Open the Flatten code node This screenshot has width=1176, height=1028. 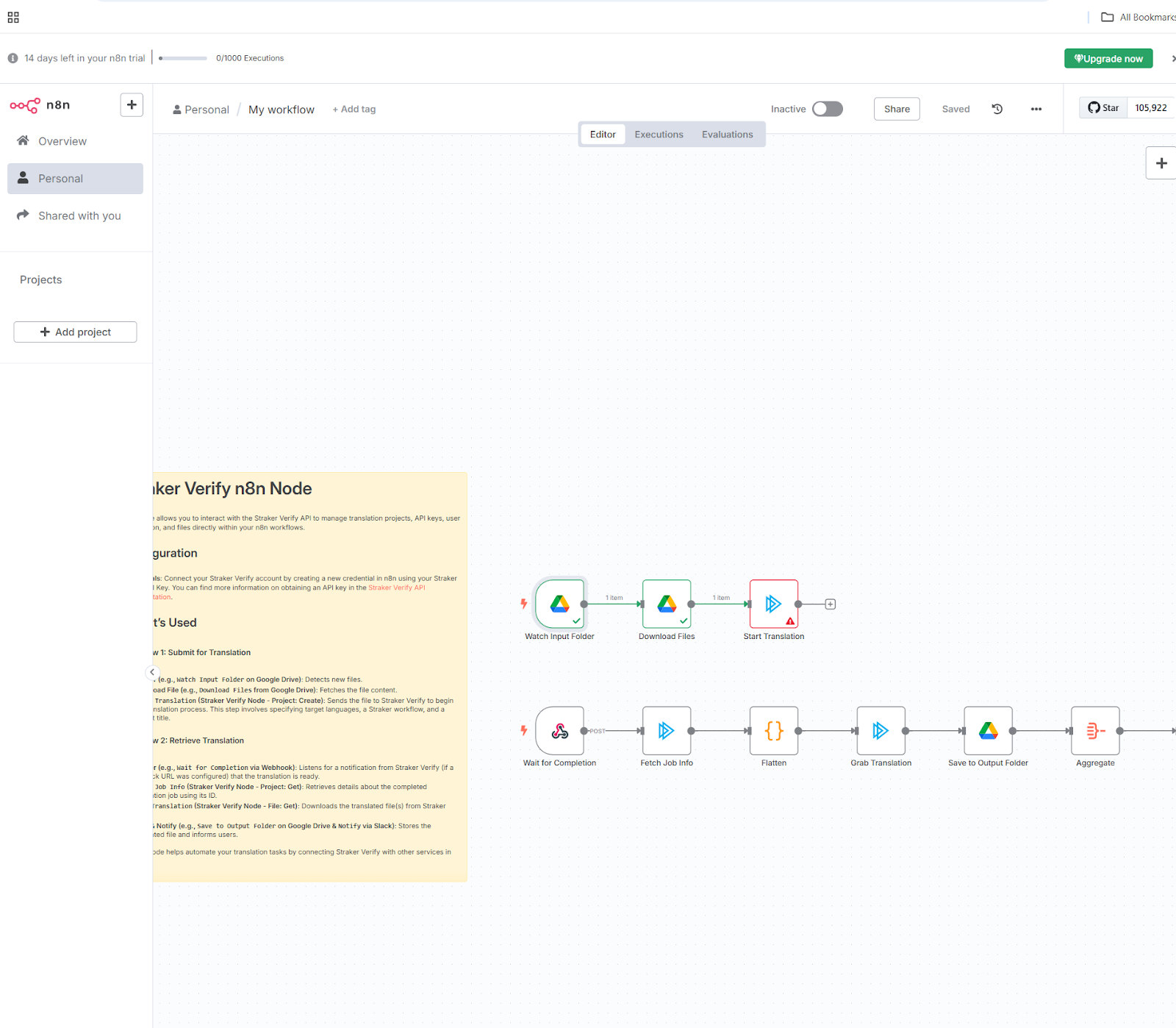click(x=773, y=730)
